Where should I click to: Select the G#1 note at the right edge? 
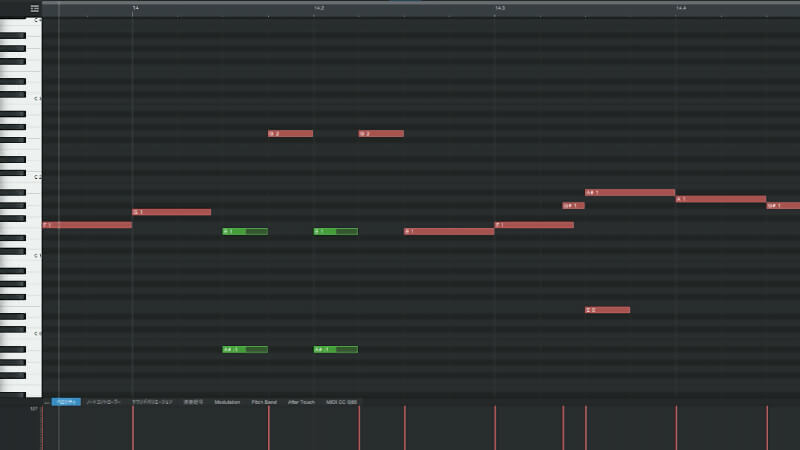784,206
